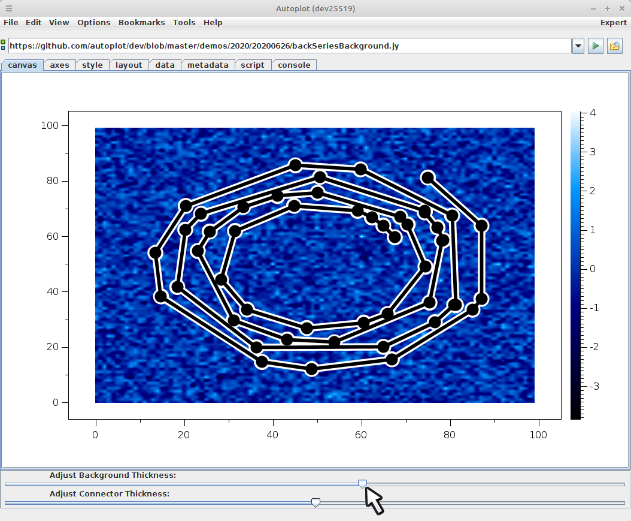Click the green play/run button

(x=595, y=46)
